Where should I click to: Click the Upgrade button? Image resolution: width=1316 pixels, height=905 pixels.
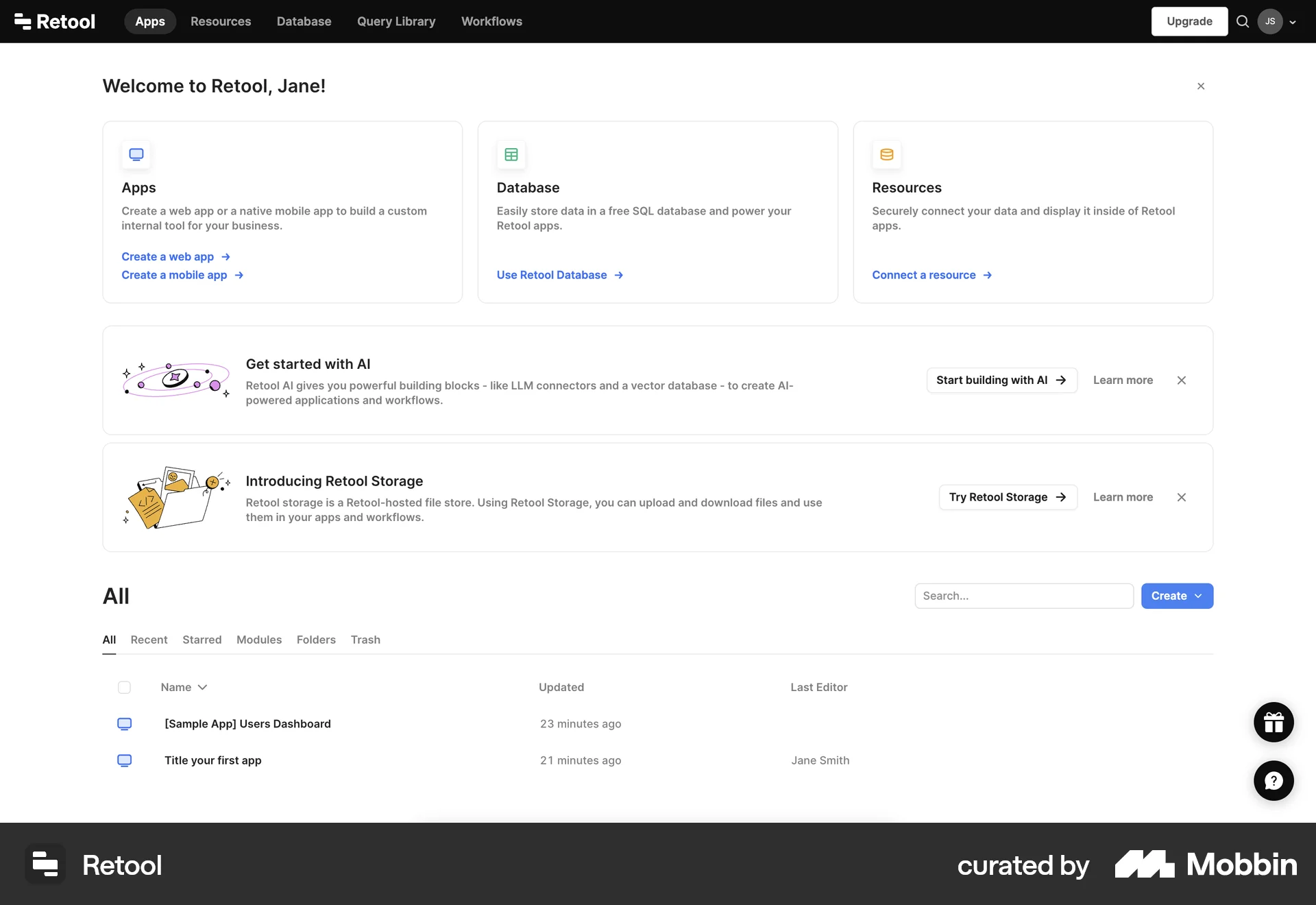(1189, 21)
